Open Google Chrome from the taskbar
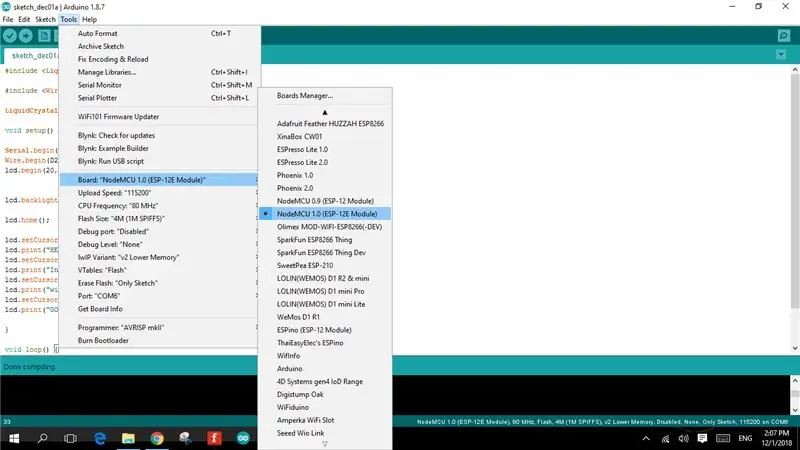 (157, 438)
